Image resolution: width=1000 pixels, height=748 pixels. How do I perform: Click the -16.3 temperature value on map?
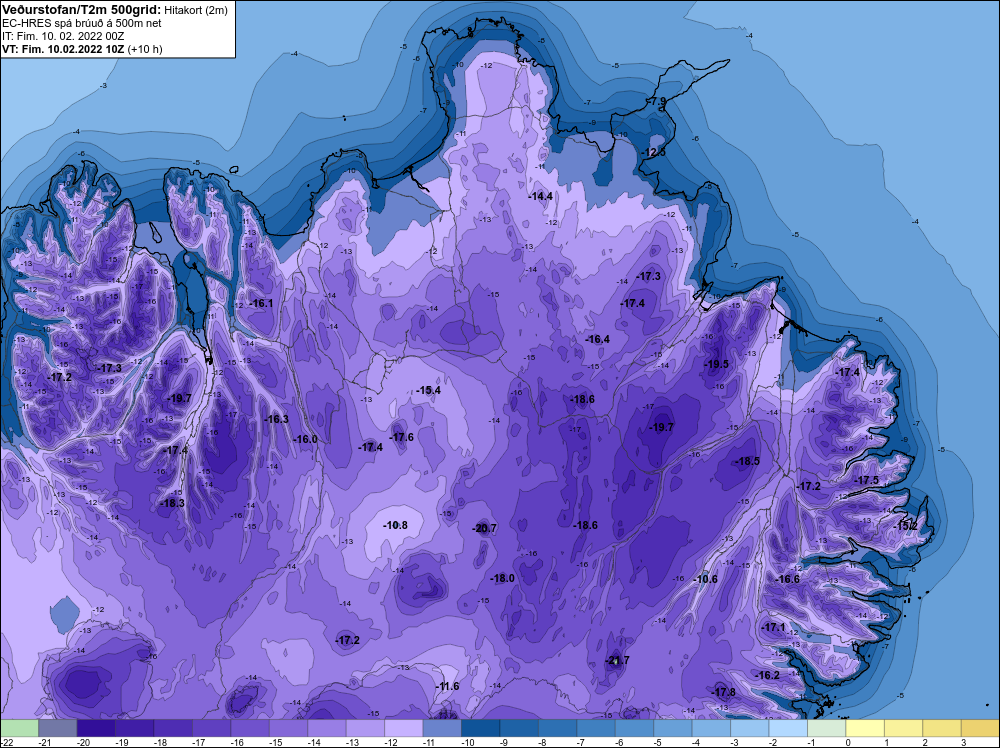[x=276, y=420]
